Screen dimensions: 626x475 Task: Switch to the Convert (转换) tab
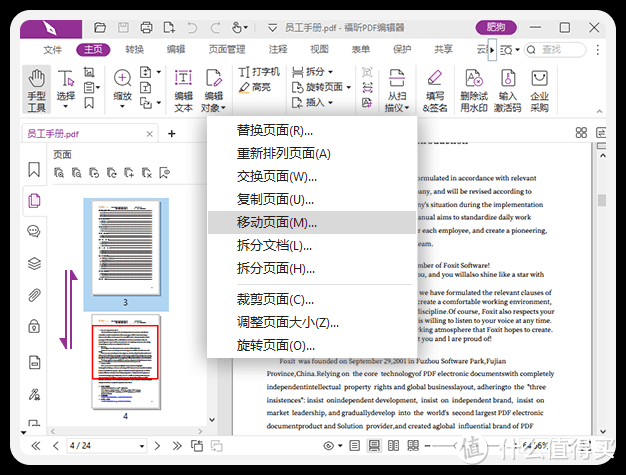click(x=135, y=49)
